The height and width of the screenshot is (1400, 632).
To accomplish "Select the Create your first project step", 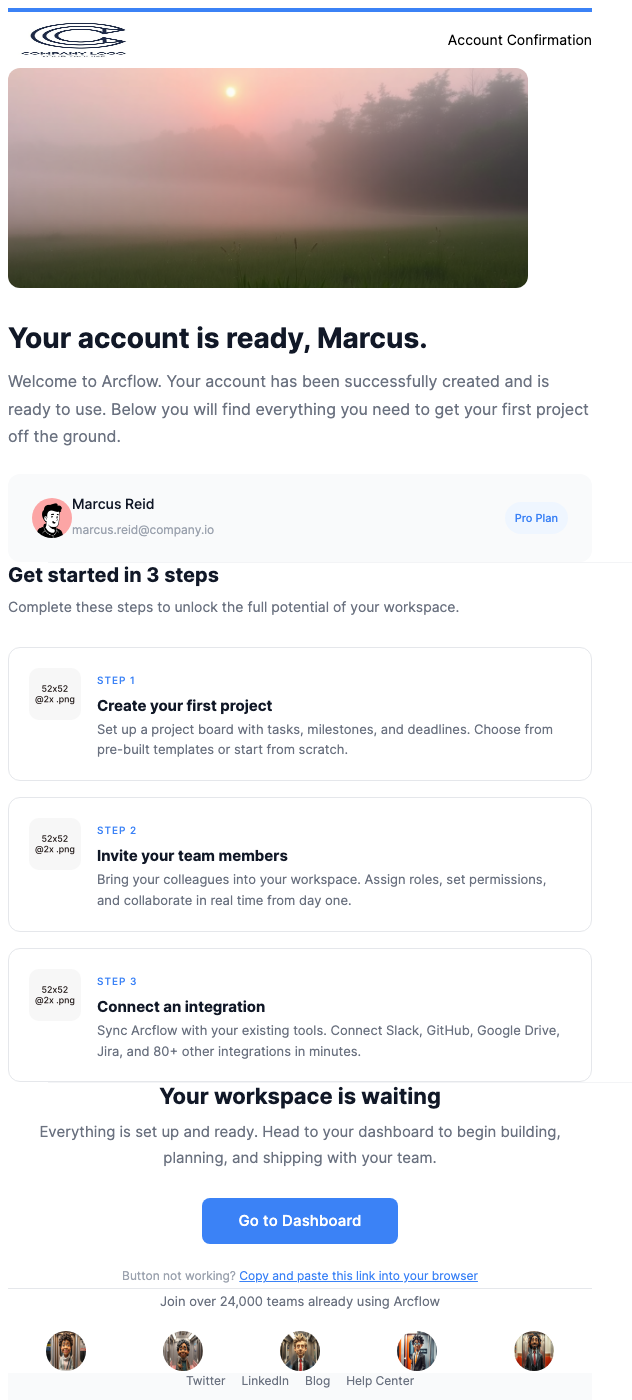I will [185, 706].
